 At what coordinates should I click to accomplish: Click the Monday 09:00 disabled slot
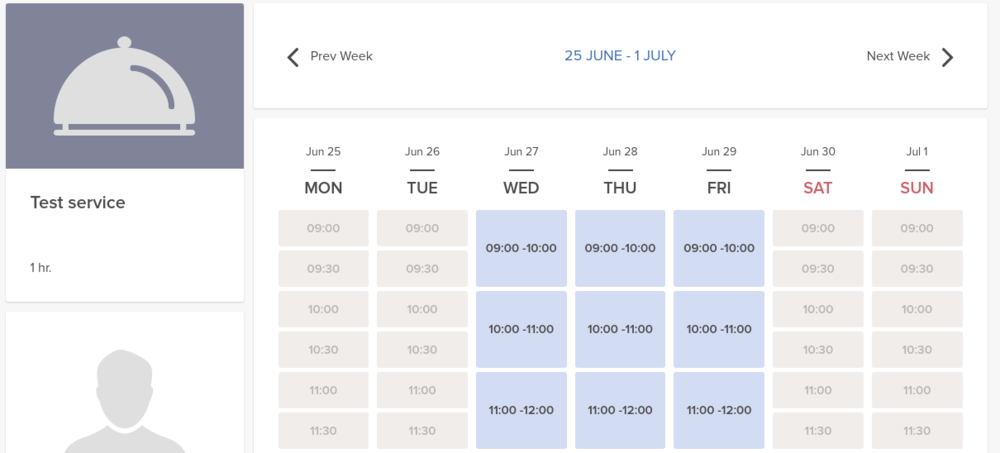point(323,228)
